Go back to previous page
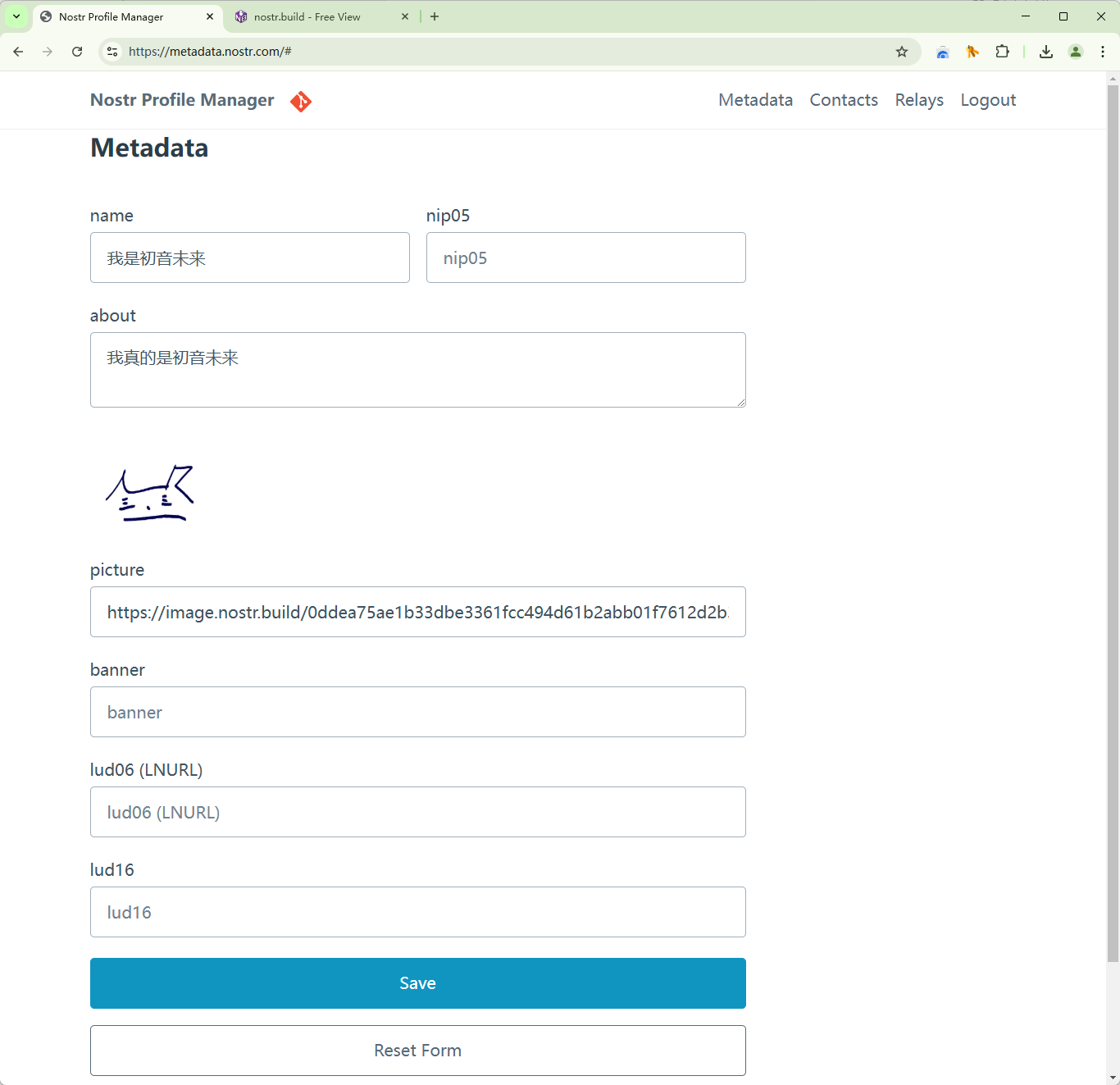 coord(18,52)
